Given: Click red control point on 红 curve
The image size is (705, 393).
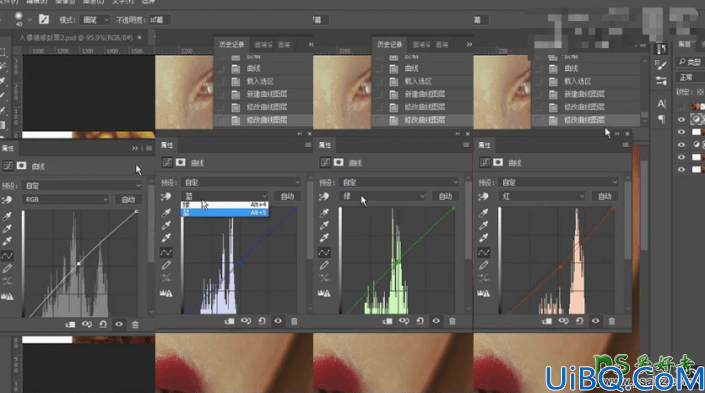Looking at the screenshot, I should coord(560,267).
